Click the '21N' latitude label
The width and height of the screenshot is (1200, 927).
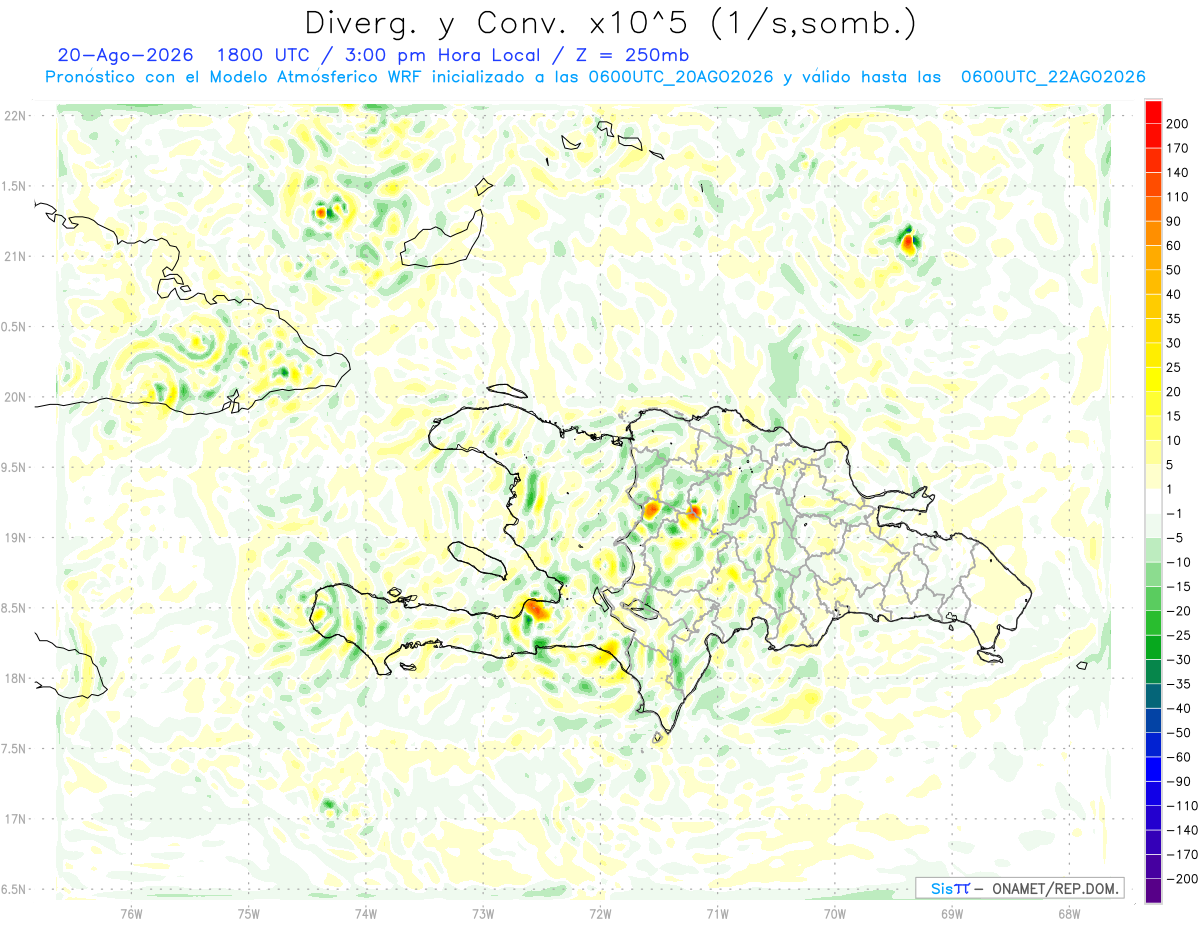14,256
